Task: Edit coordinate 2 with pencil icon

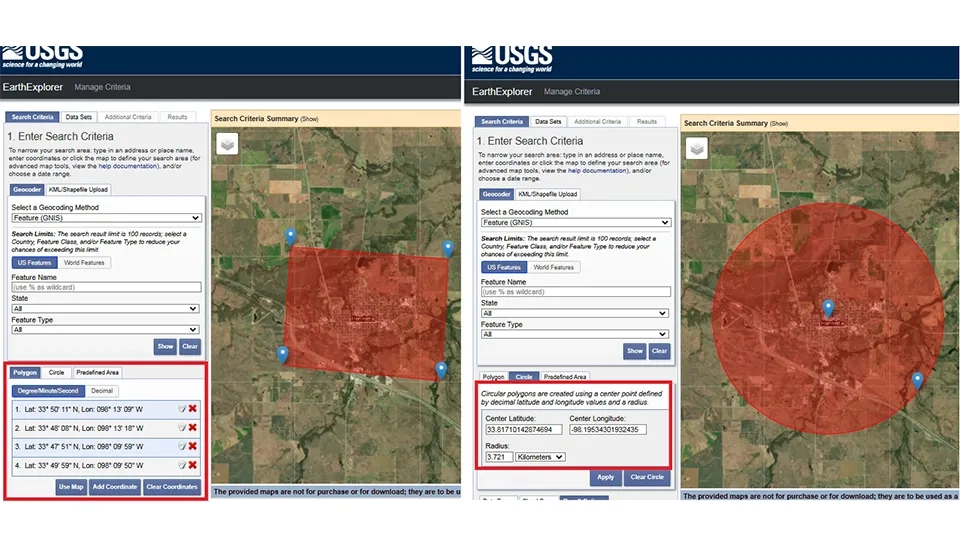Action: 182,428
